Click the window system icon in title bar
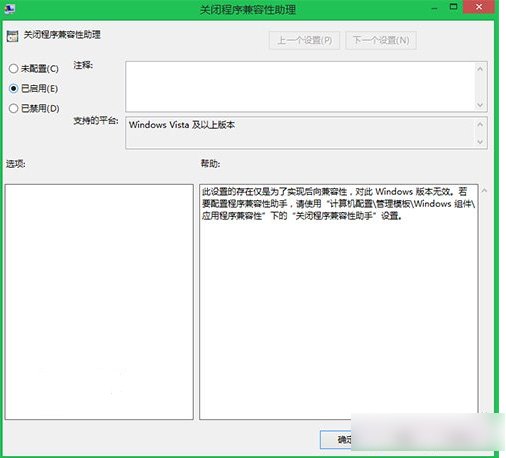 (x=9, y=8)
